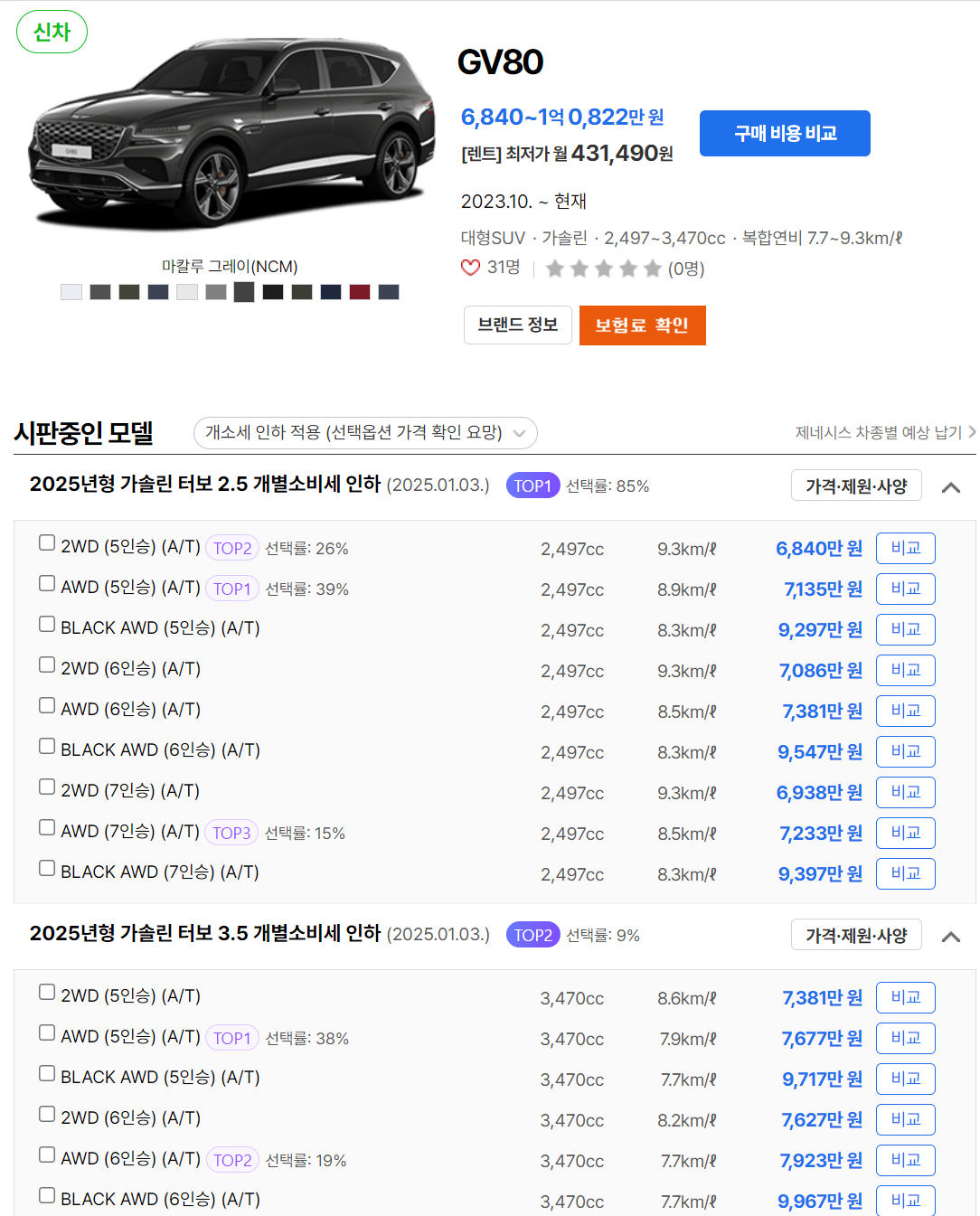Screen dimensions: 980x1216
Task: Select the navy blue color swatch before red
Action: (331, 292)
